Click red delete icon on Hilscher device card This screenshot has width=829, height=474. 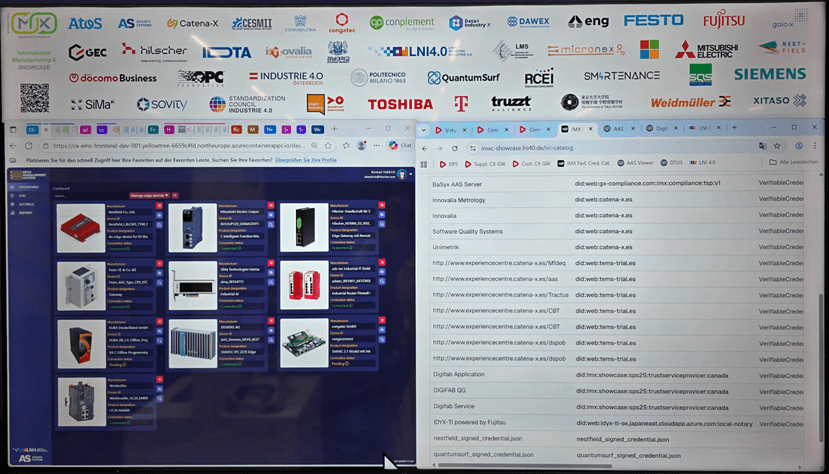[x=382, y=205]
